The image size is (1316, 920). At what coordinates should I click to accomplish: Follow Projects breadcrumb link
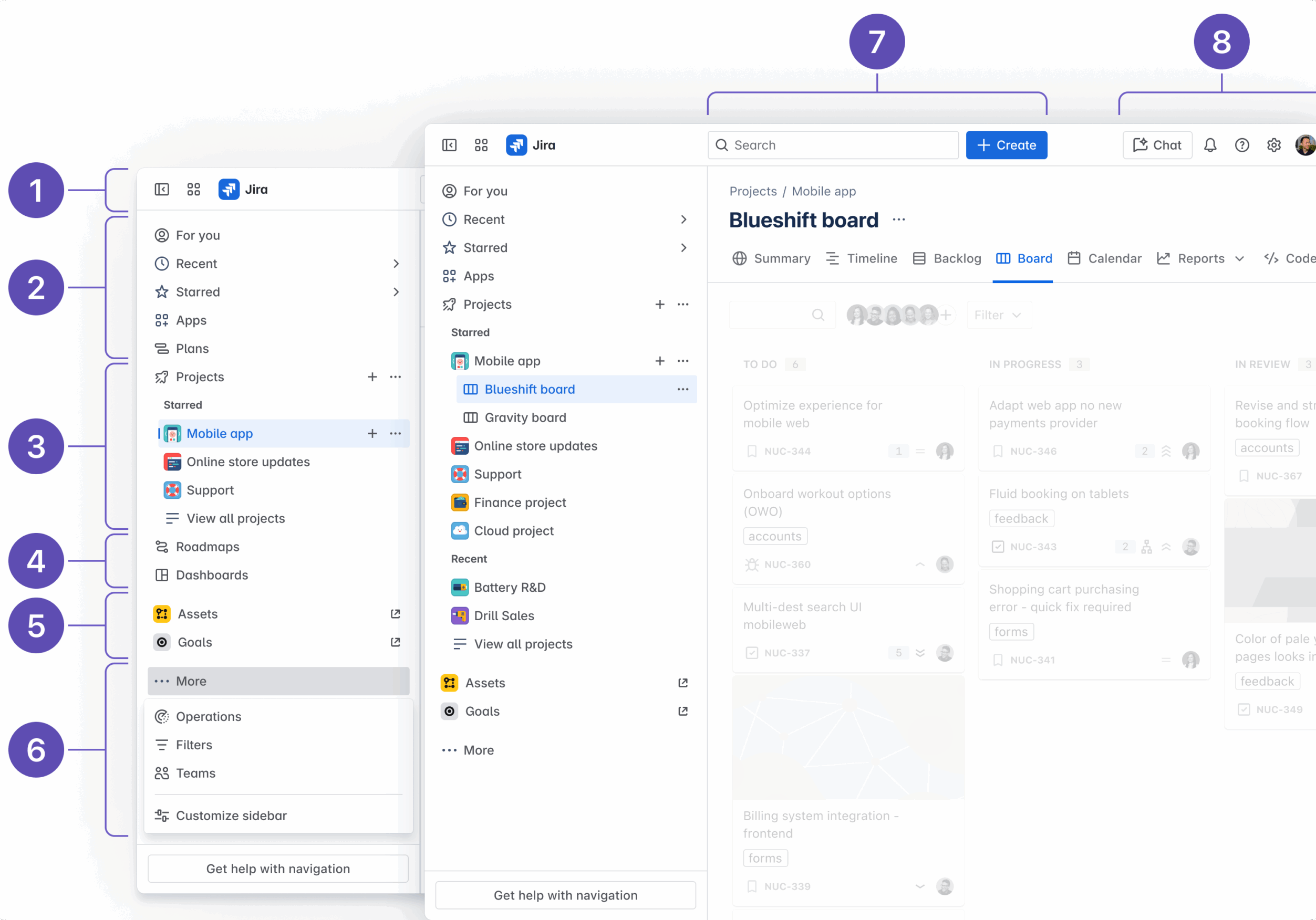tap(753, 191)
